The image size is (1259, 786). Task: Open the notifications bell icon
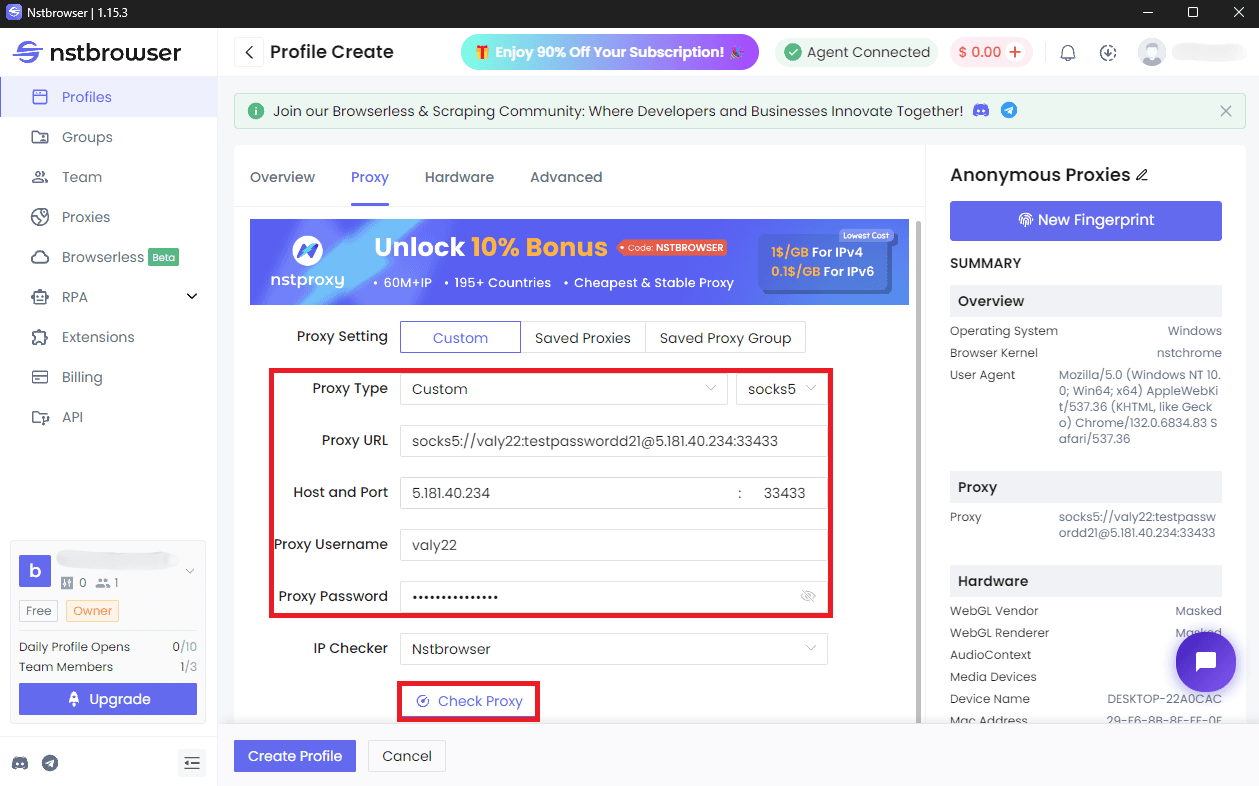tap(1068, 53)
